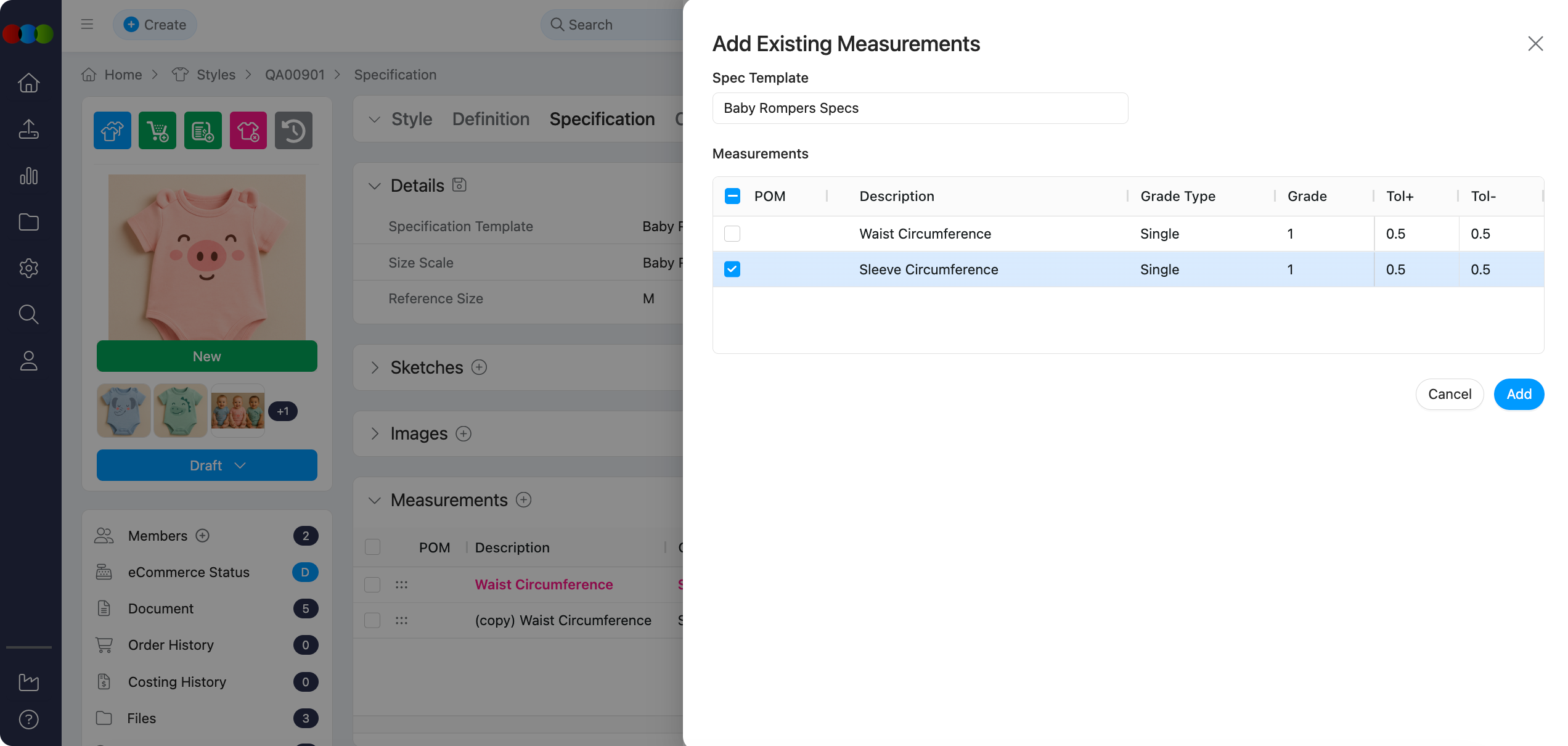Open the bar chart analytics icon
1568x746 pixels.
tap(29, 176)
